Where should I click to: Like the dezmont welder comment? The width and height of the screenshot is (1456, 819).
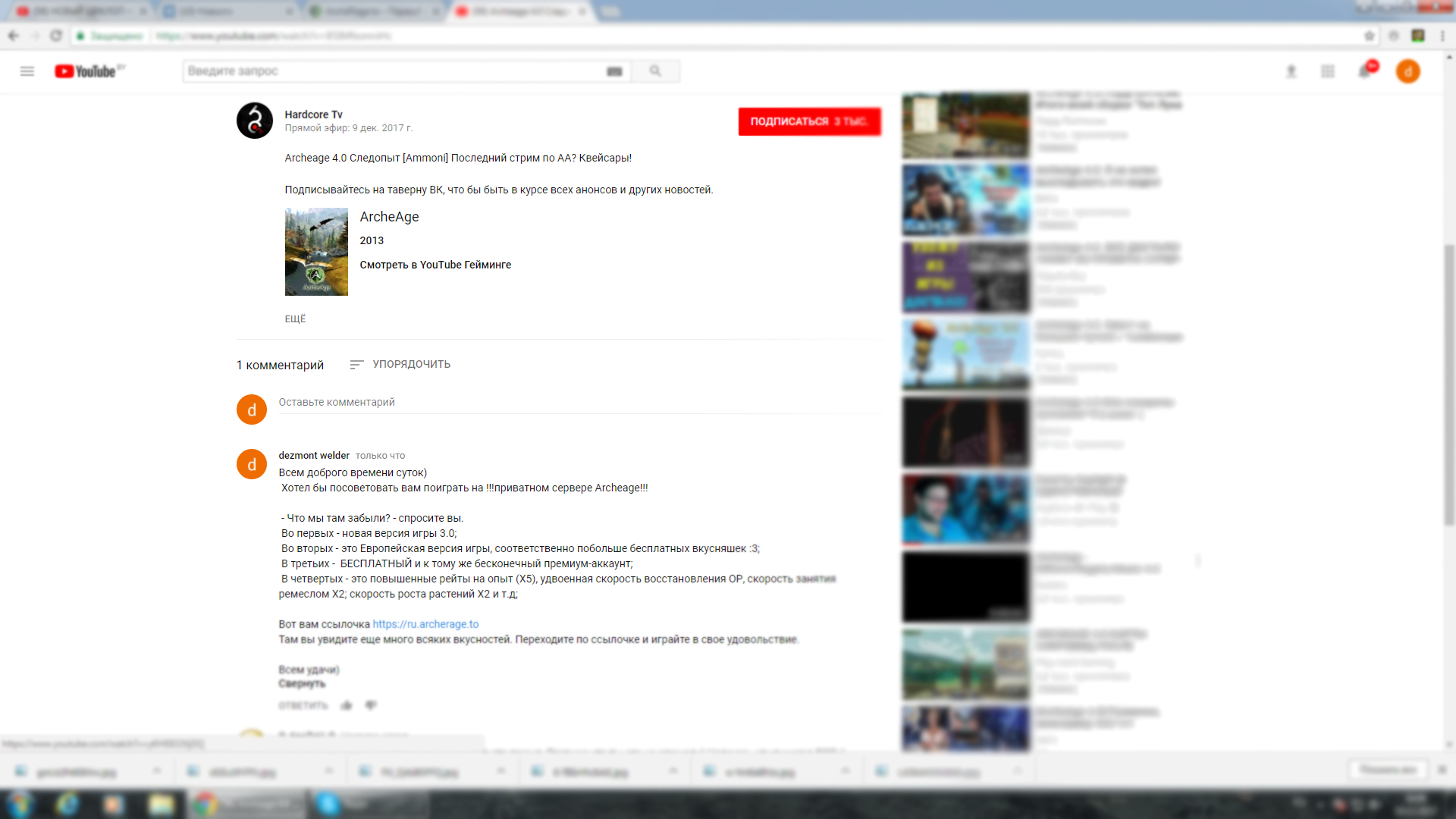coord(347,705)
